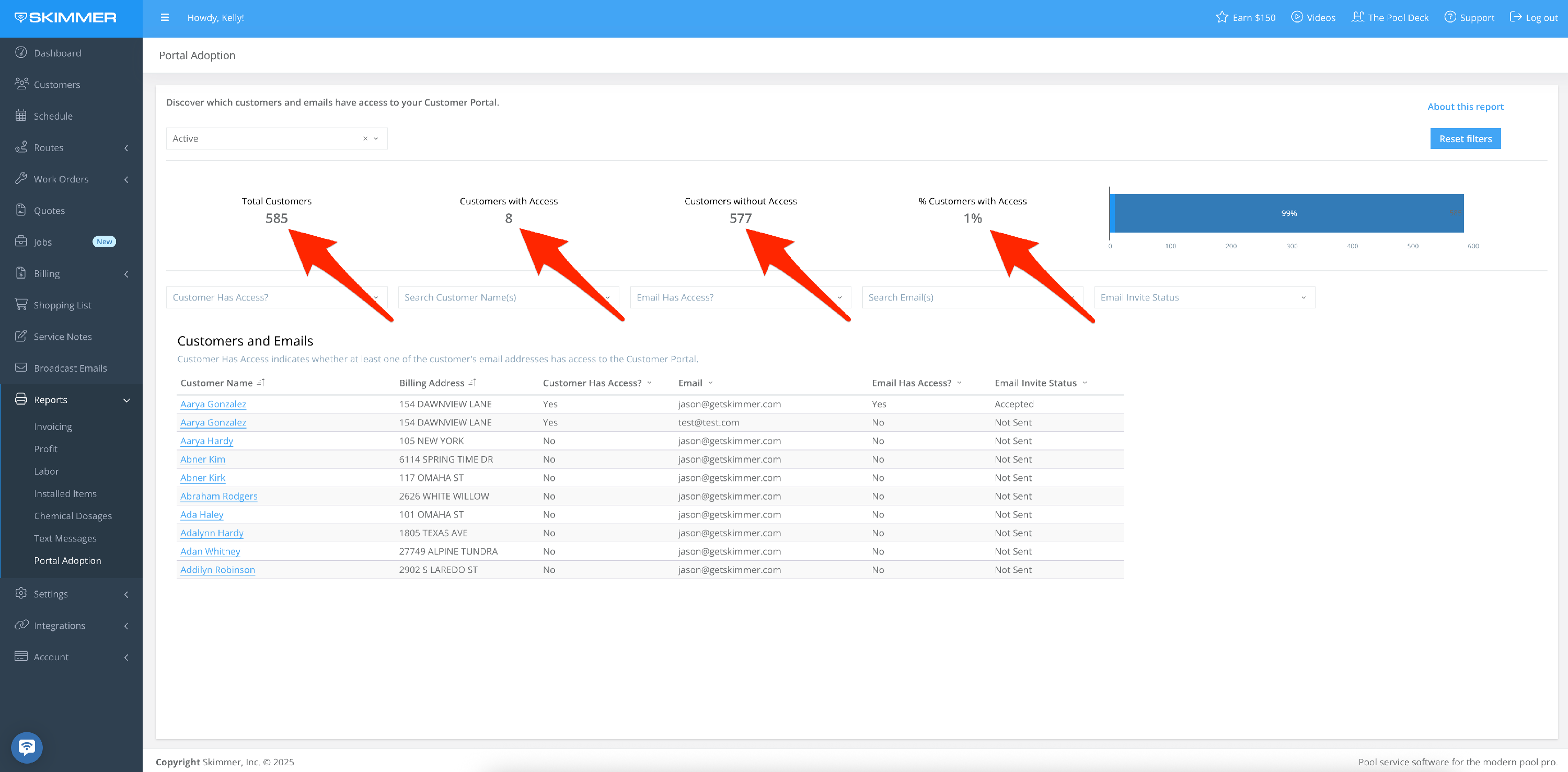1568x772 pixels.
Task: Click the Log out icon
Action: coord(1515,17)
